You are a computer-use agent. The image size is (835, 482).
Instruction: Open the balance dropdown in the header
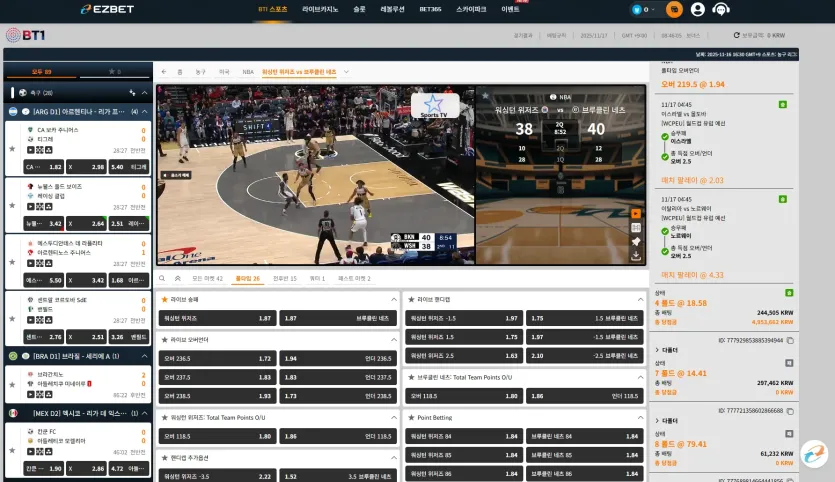pos(644,9)
